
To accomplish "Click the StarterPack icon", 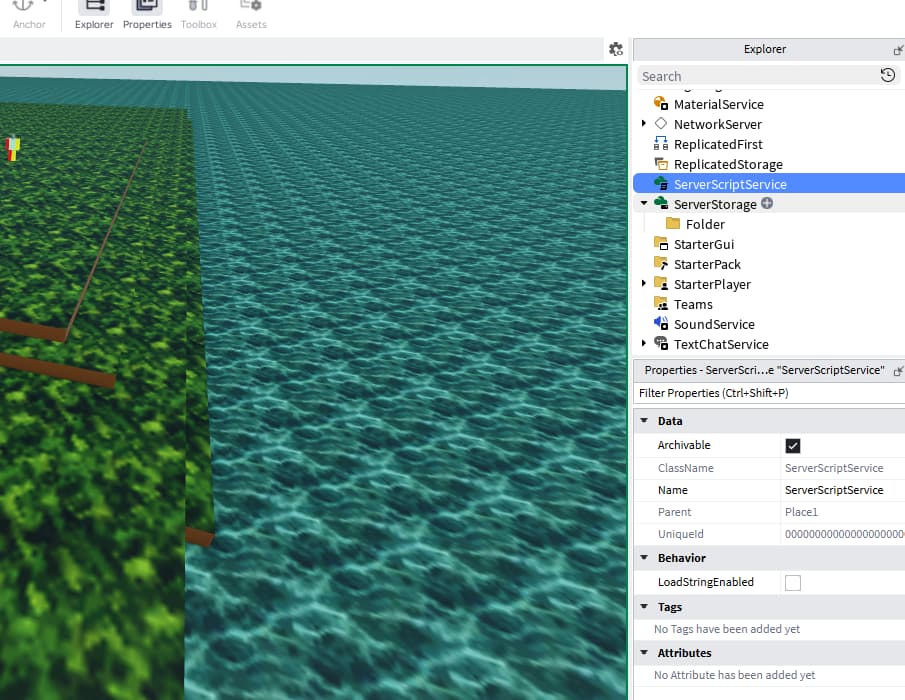I will 661,264.
